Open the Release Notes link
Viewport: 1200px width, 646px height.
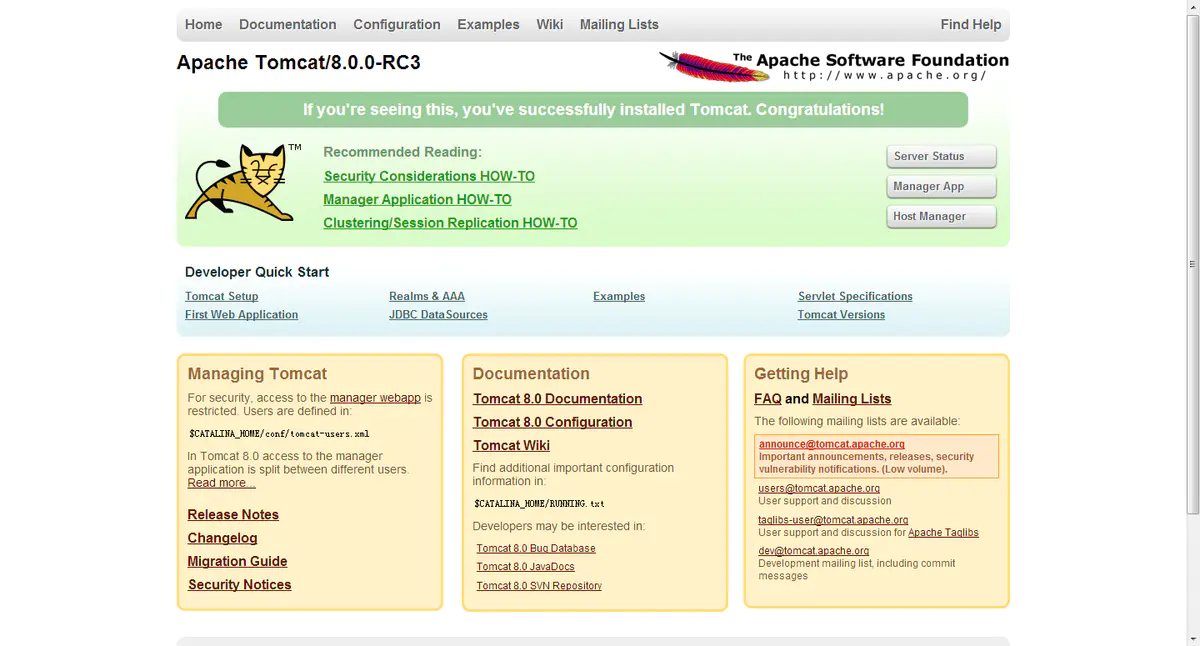[233, 515]
